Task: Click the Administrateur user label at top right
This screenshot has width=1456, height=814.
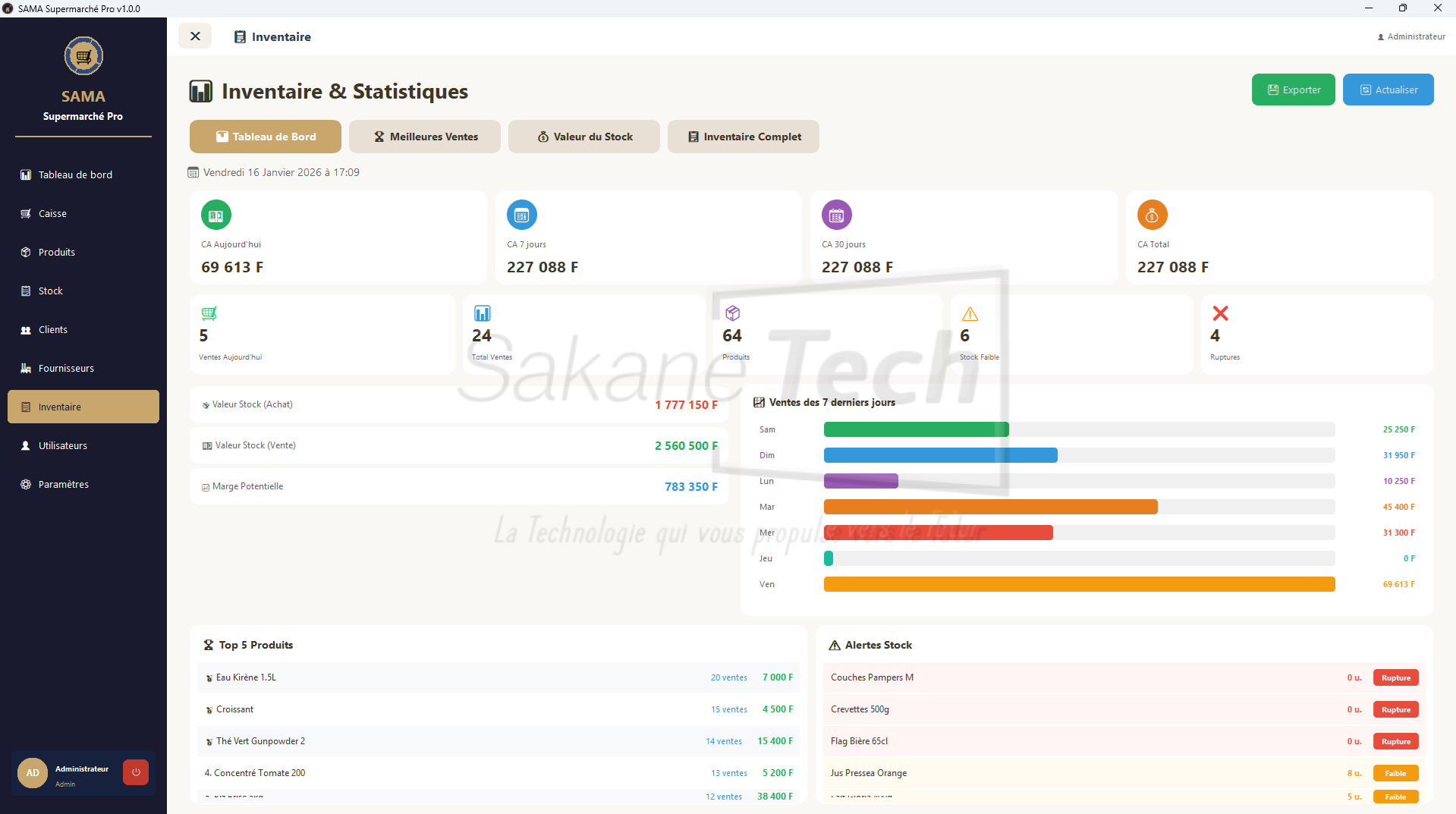Action: pyautogui.click(x=1411, y=36)
